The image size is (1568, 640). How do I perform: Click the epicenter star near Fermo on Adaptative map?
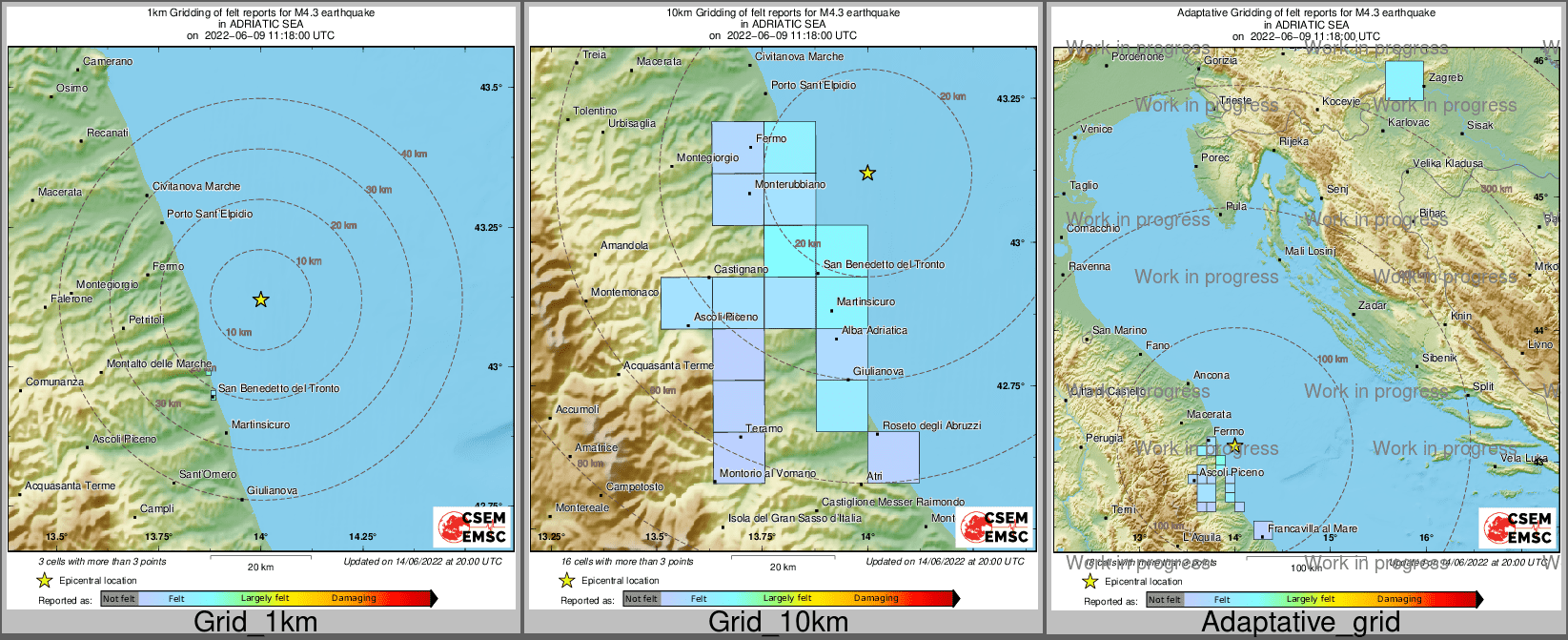point(1234,445)
